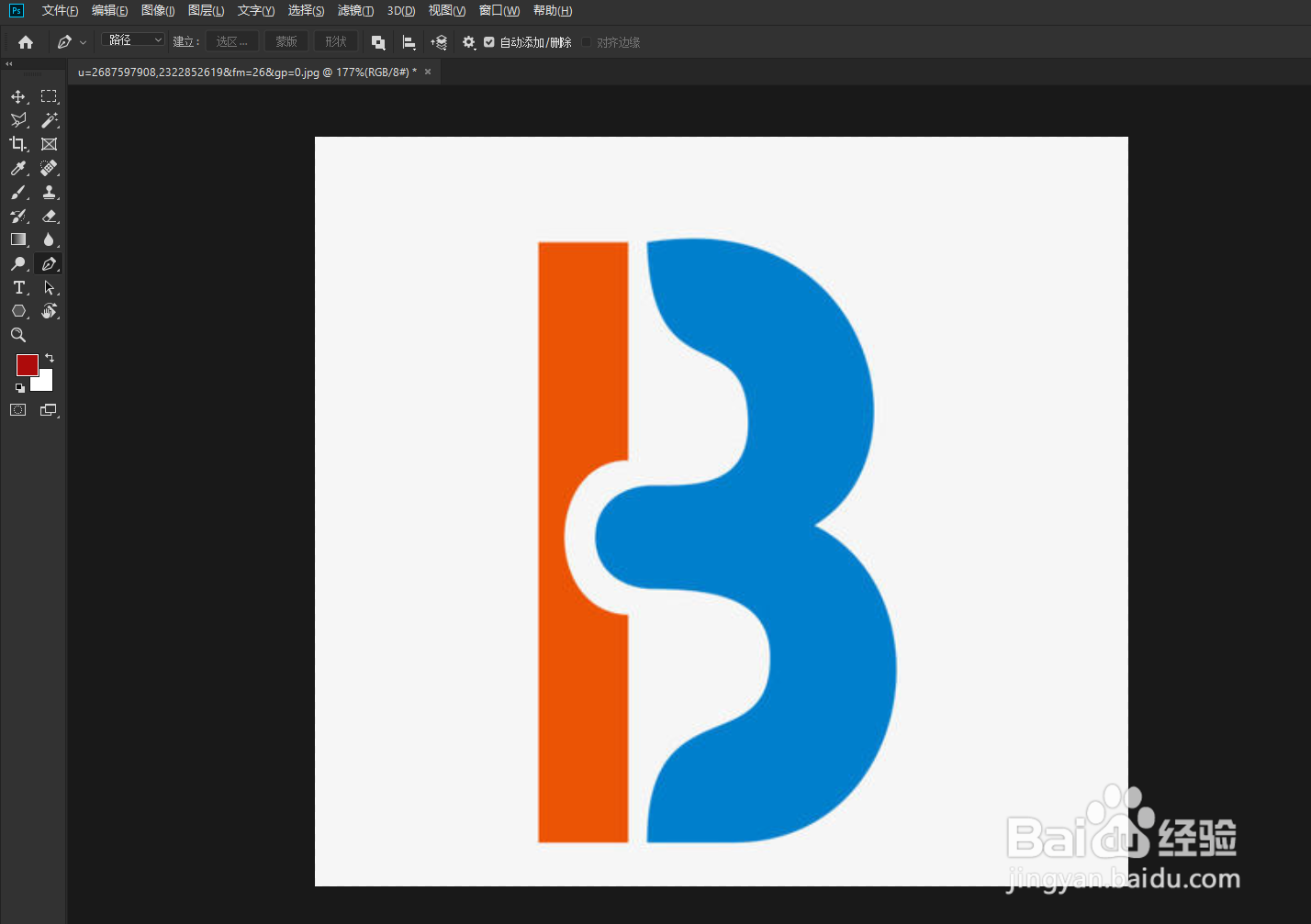1311x924 pixels.
Task: Open the path alignment options
Action: pos(409,42)
